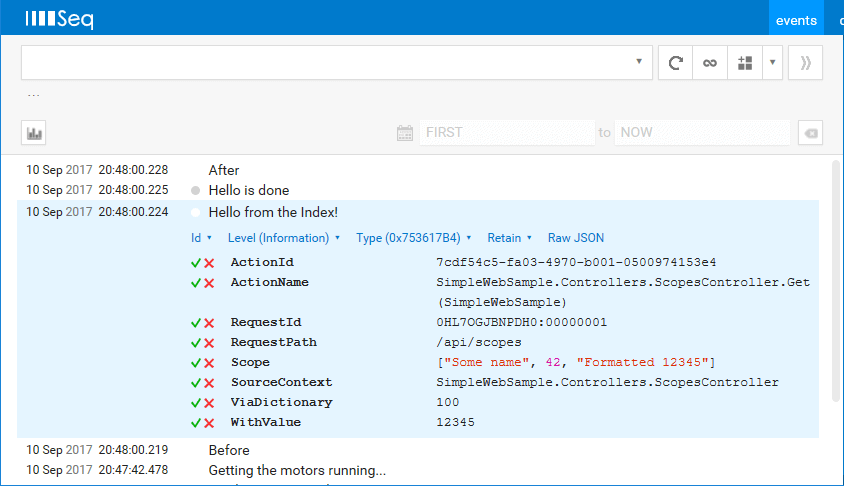Click the Scope array value
Image resolution: width=844 pixels, height=486 pixels.
[x=576, y=362]
